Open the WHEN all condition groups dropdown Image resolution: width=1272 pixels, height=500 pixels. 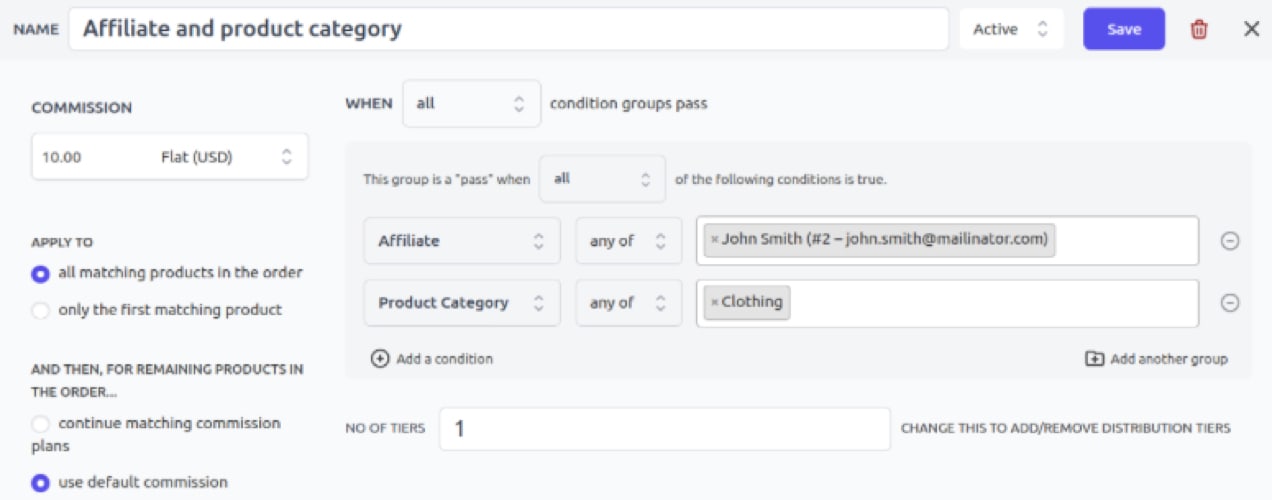point(472,103)
